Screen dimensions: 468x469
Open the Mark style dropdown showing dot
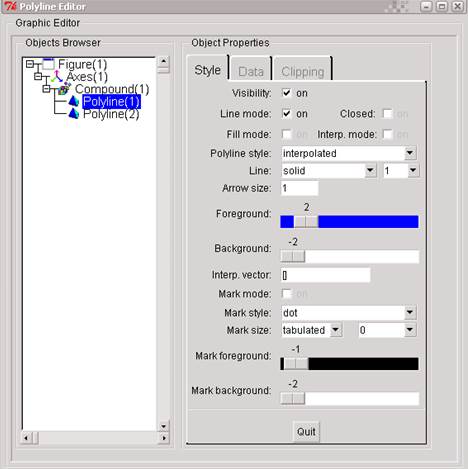(410, 312)
